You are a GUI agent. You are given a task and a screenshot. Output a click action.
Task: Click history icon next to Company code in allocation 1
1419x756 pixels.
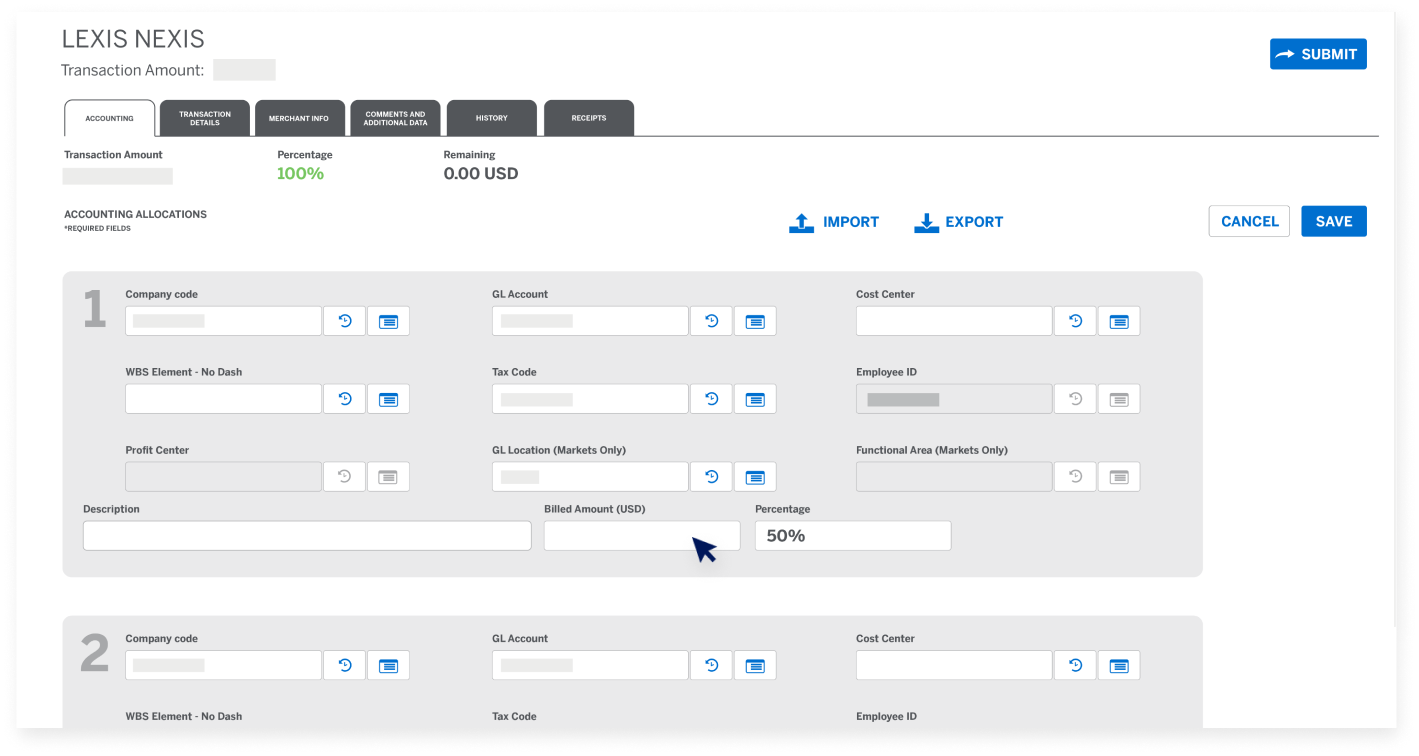(x=345, y=321)
